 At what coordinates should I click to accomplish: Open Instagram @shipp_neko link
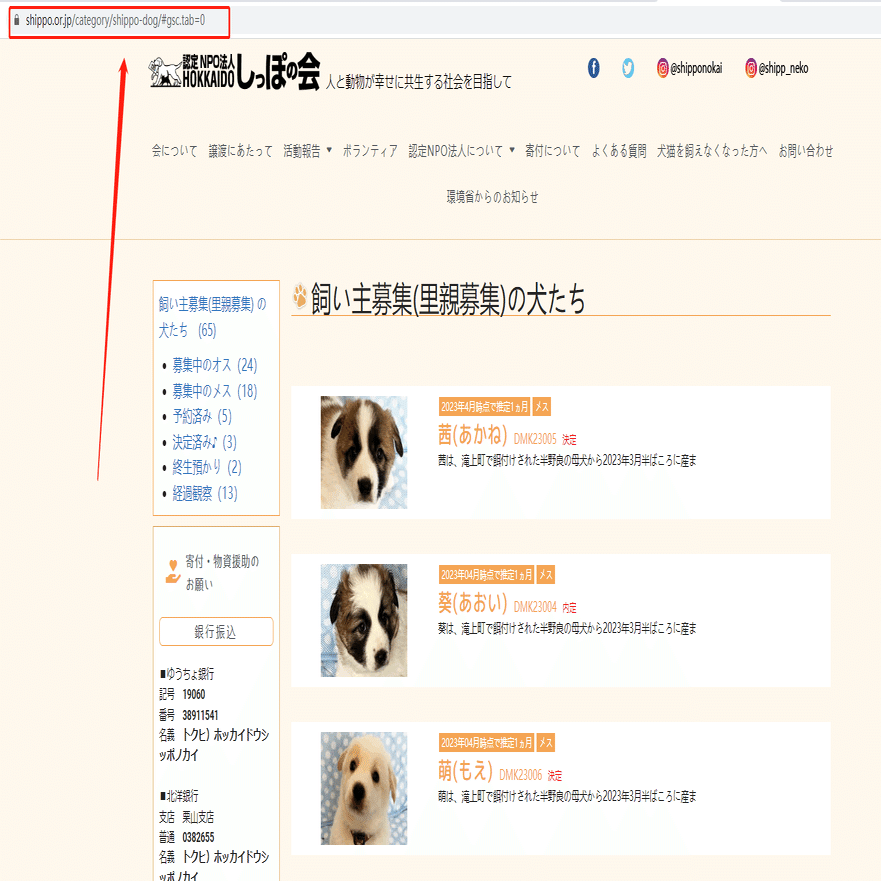click(x=776, y=68)
